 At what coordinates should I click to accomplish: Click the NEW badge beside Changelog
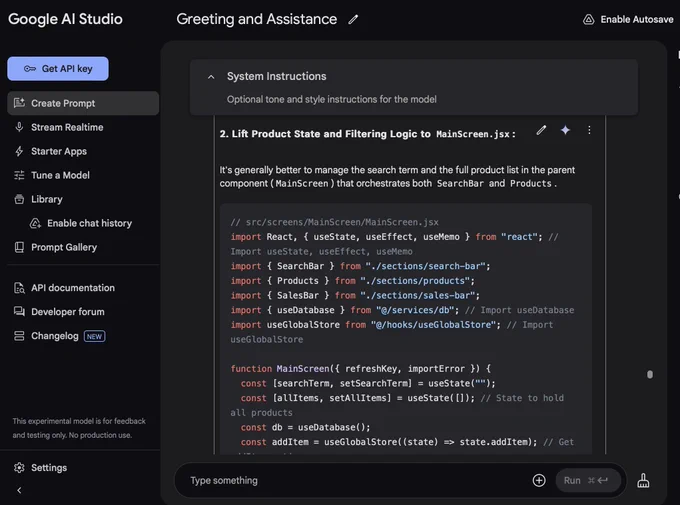94,336
